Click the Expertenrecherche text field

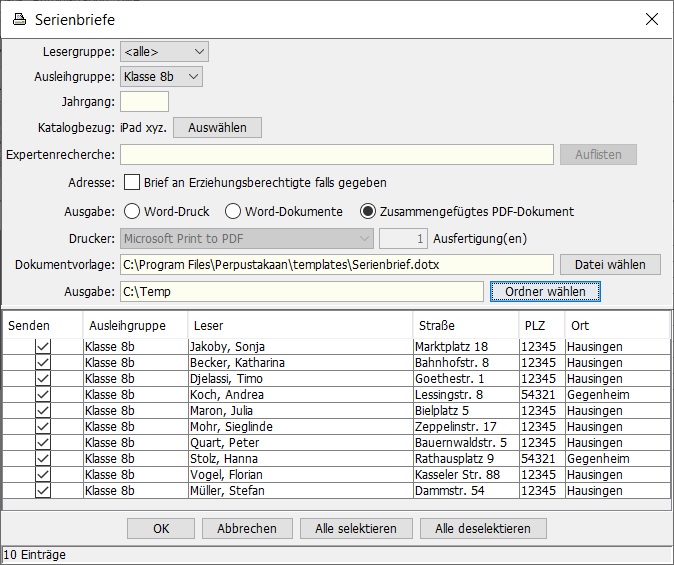point(336,154)
